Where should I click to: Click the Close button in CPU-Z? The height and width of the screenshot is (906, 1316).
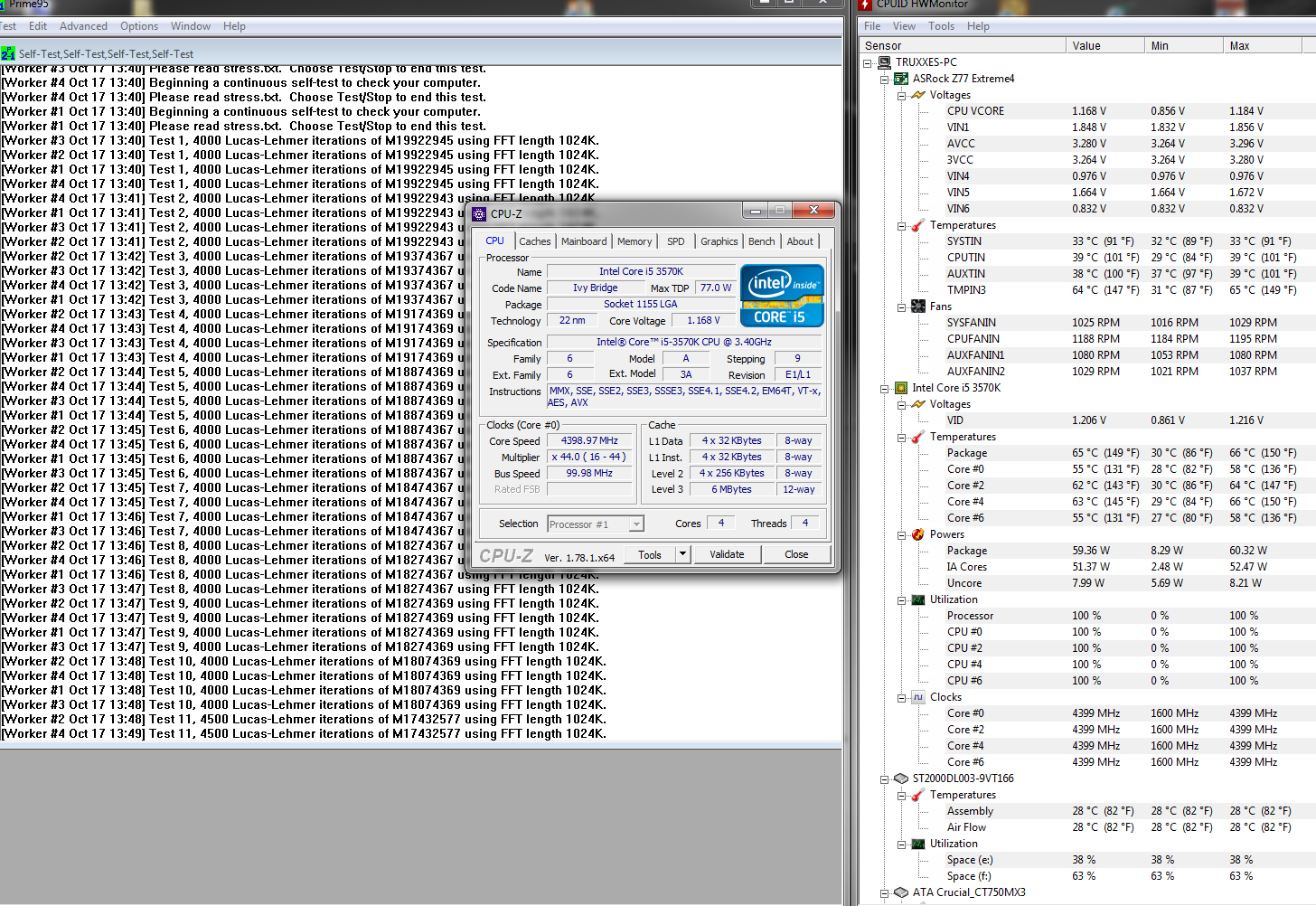coord(796,554)
